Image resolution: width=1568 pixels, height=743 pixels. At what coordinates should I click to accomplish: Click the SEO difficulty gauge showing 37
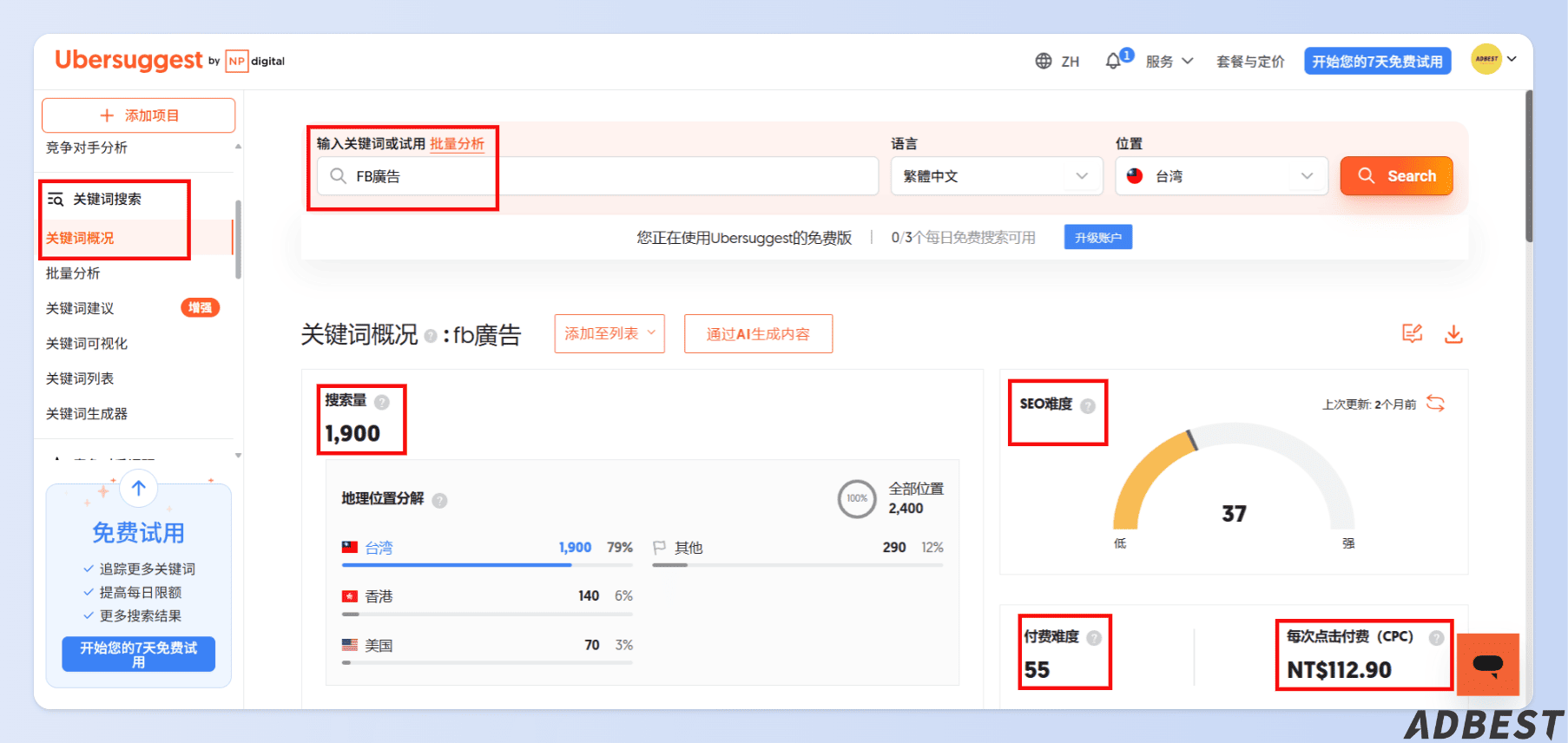[1234, 477]
